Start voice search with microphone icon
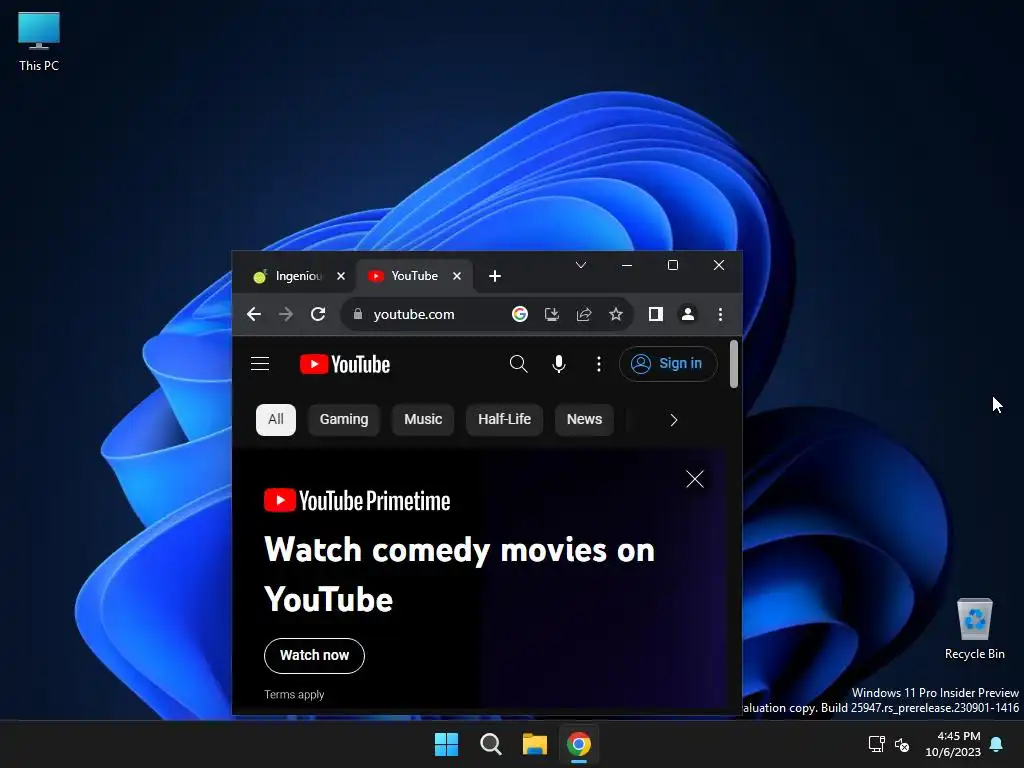 tap(559, 364)
